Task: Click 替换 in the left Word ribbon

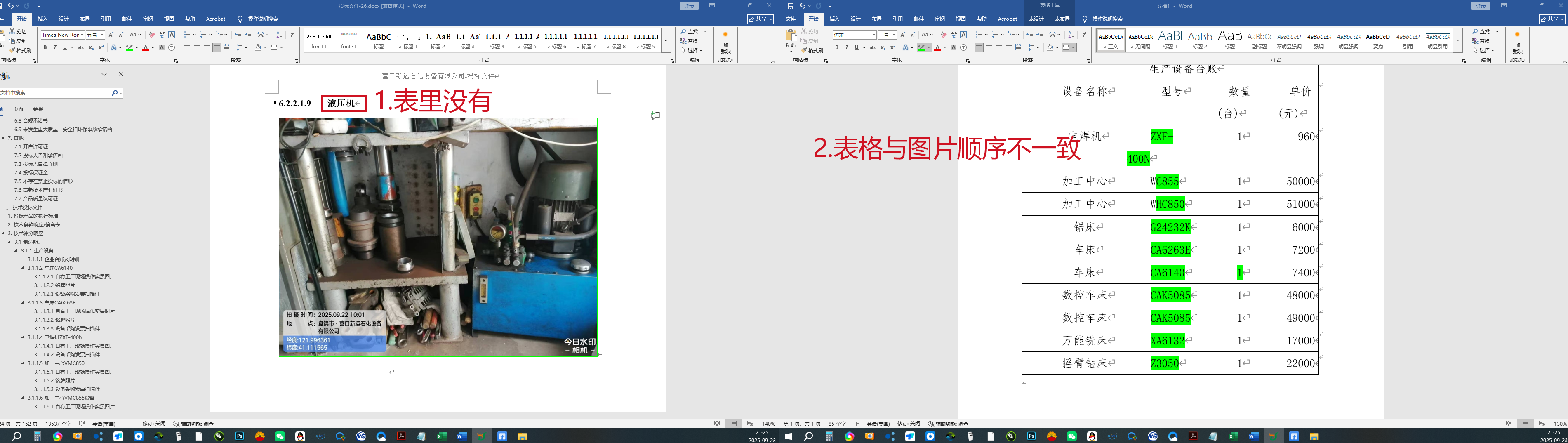Action: click(690, 41)
